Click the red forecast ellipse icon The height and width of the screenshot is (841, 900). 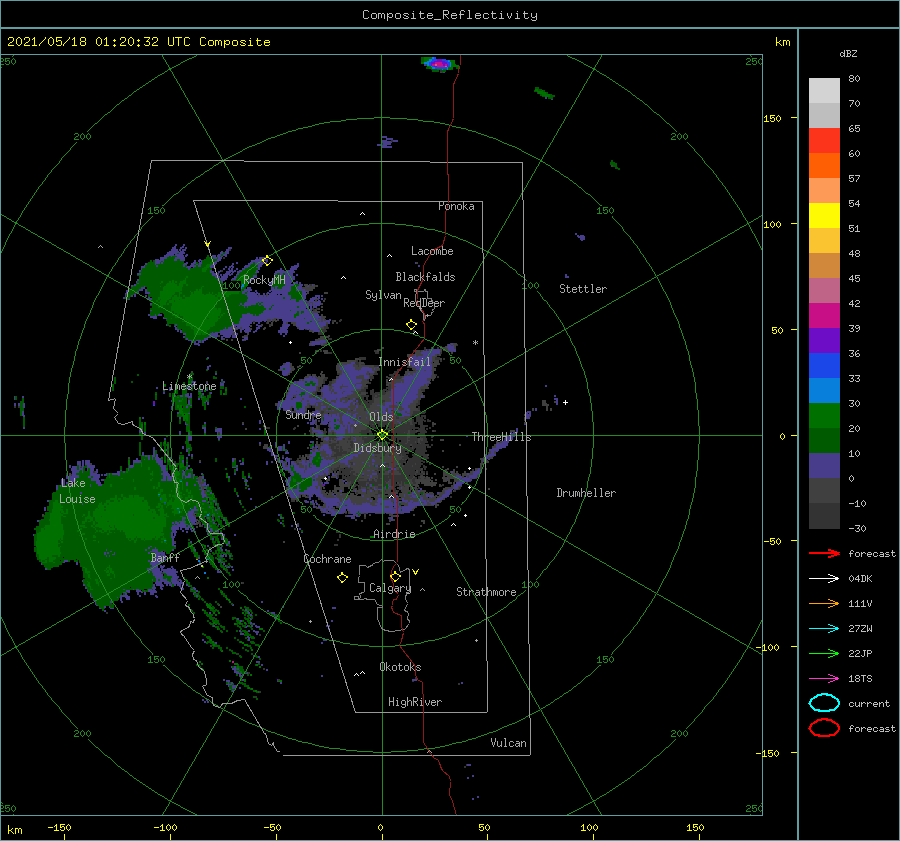click(824, 728)
